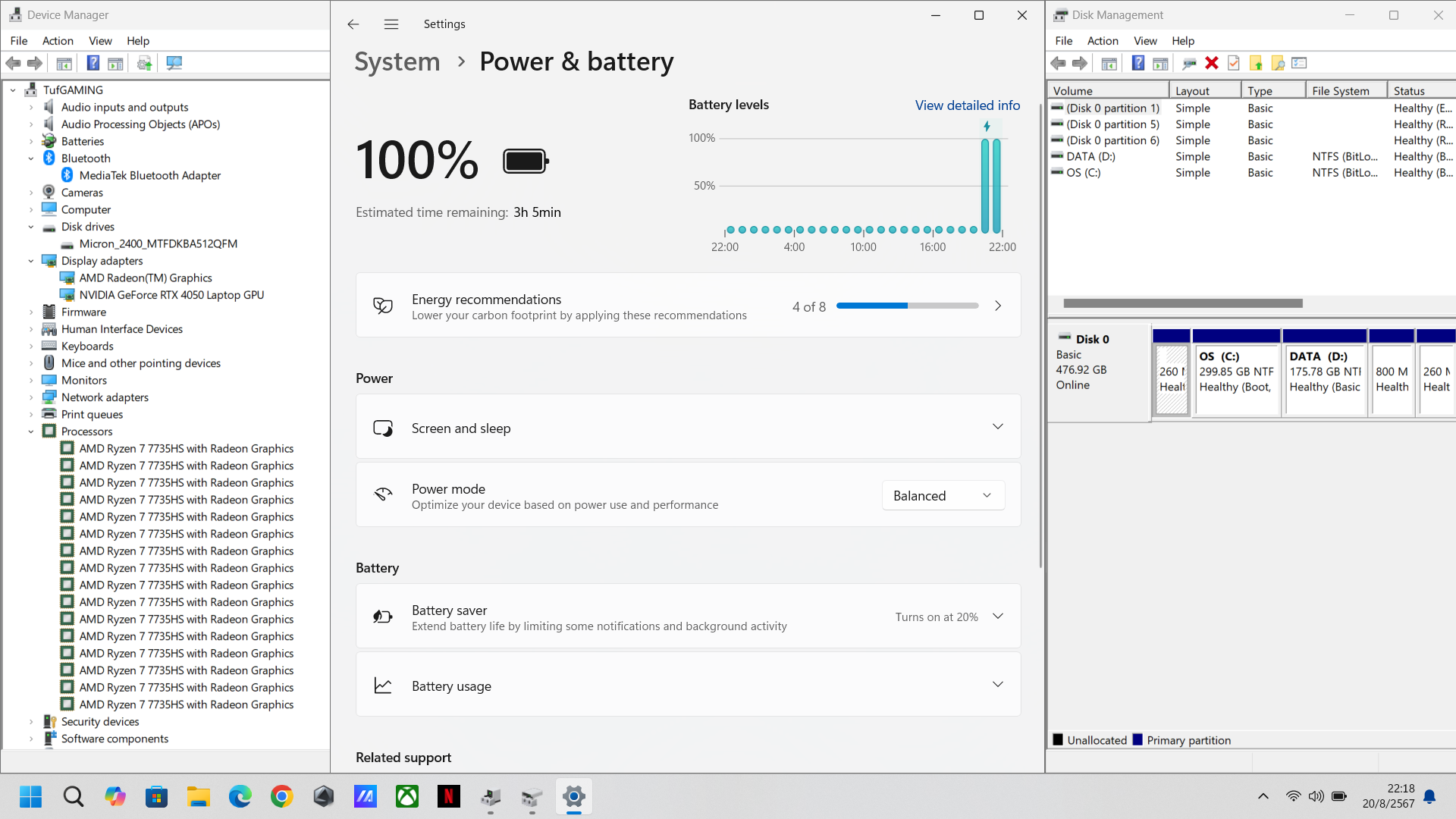Click folder with green arrow icon

point(1256,64)
